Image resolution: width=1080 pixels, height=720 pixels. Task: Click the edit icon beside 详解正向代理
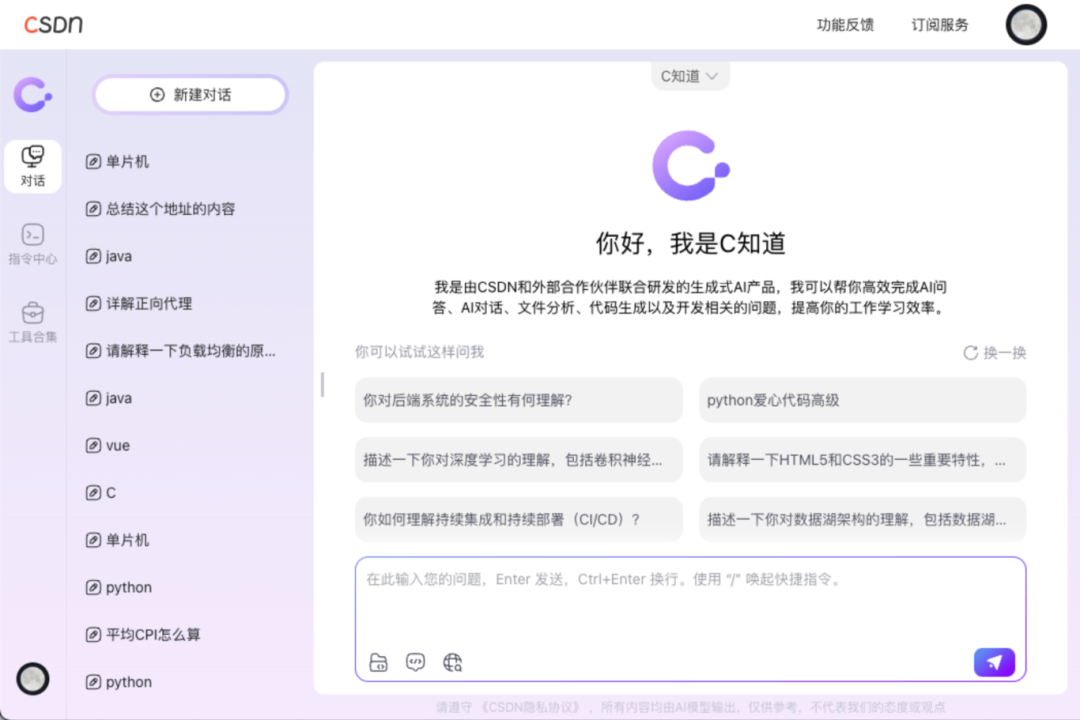click(x=93, y=303)
